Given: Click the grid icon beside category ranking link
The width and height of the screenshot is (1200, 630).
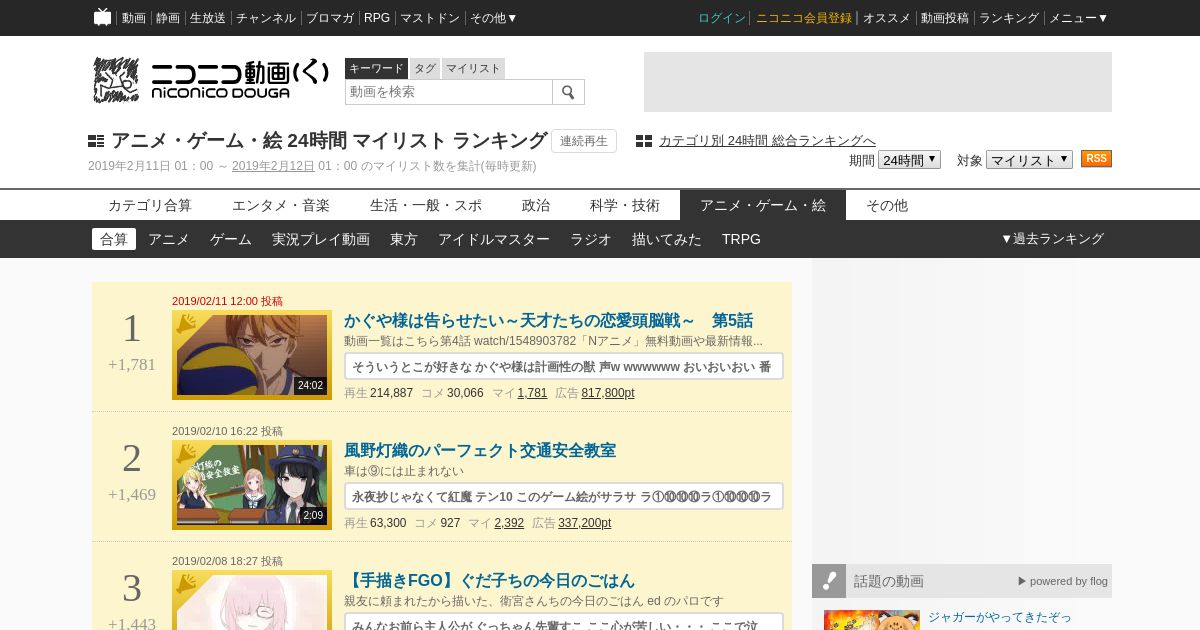Looking at the screenshot, I should tap(644, 141).
